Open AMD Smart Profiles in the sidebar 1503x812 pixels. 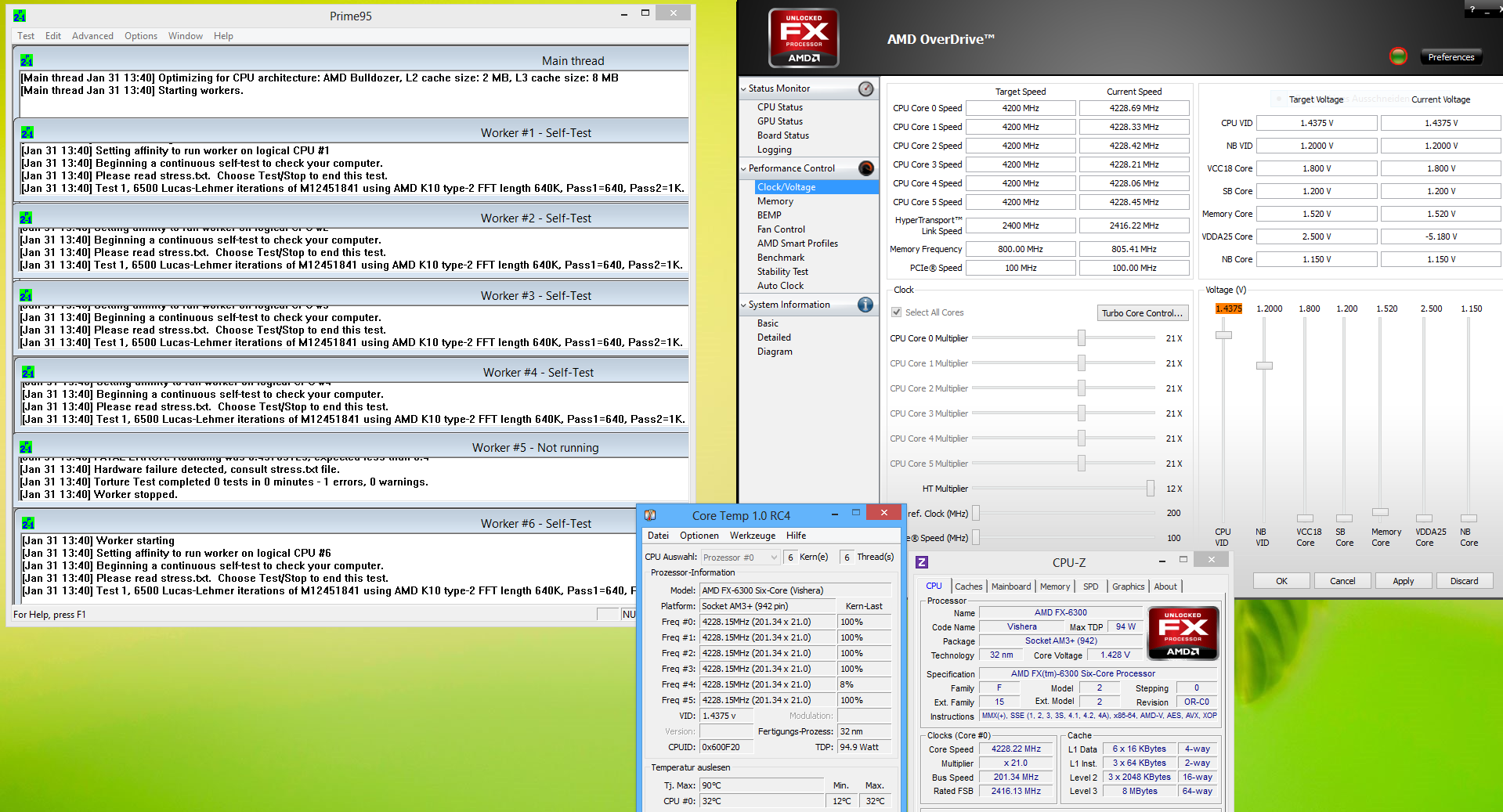797,244
